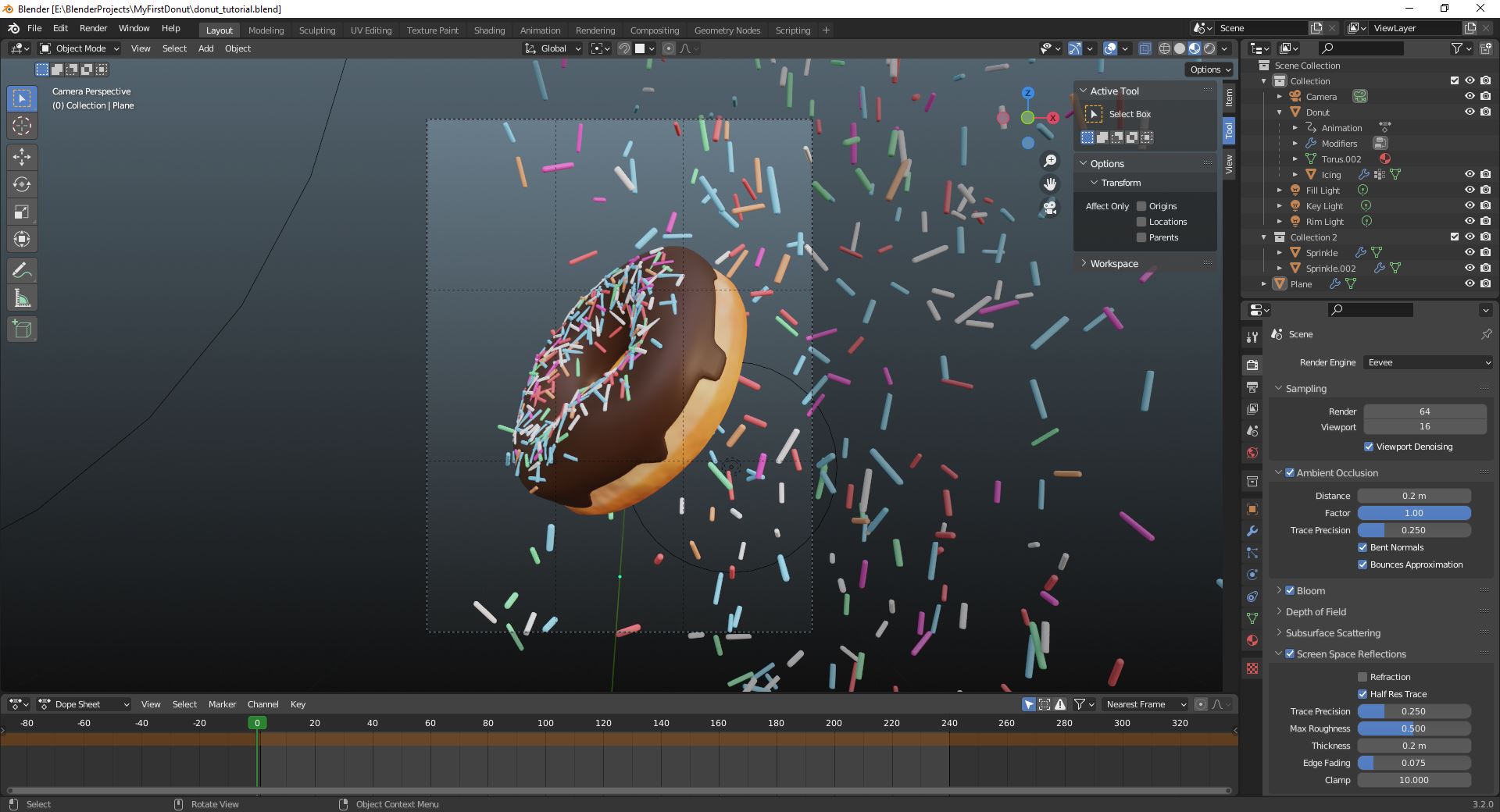The image size is (1500, 812).
Task: Uncheck Bounces Approximation option
Action: click(x=1362, y=564)
